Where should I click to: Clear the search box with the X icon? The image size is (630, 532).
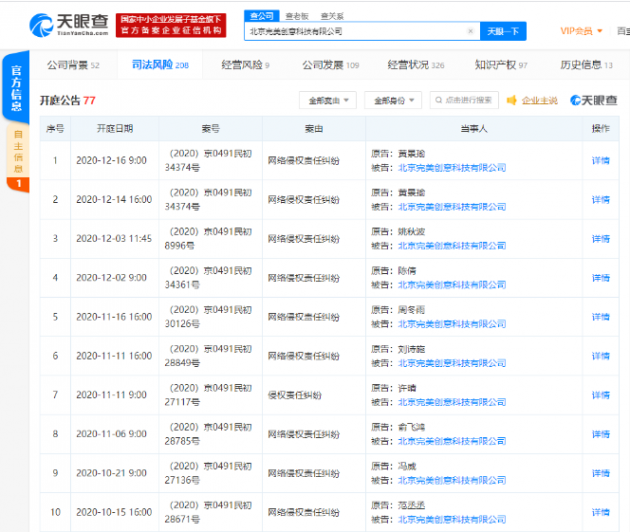470,31
